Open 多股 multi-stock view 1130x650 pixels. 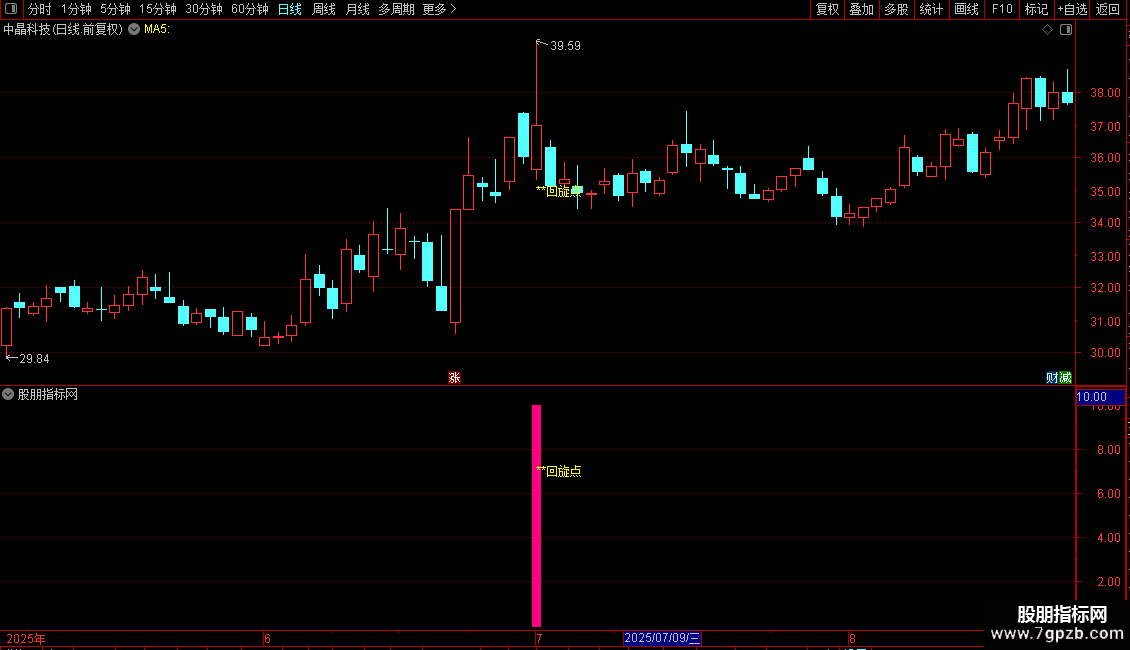(x=896, y=9)
